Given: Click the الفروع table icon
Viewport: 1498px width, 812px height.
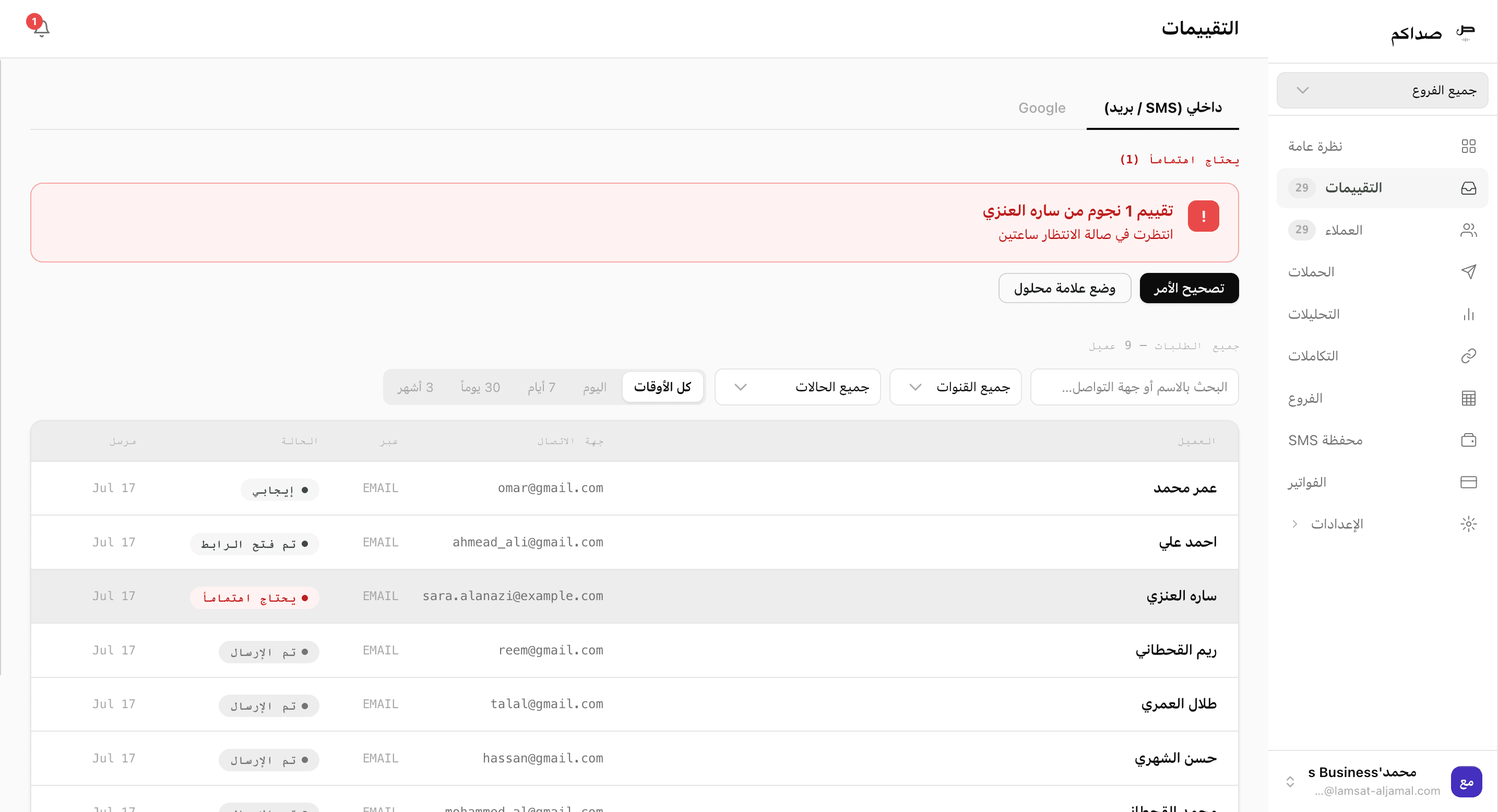Looking at the screenshot, I should point(1468,398).
